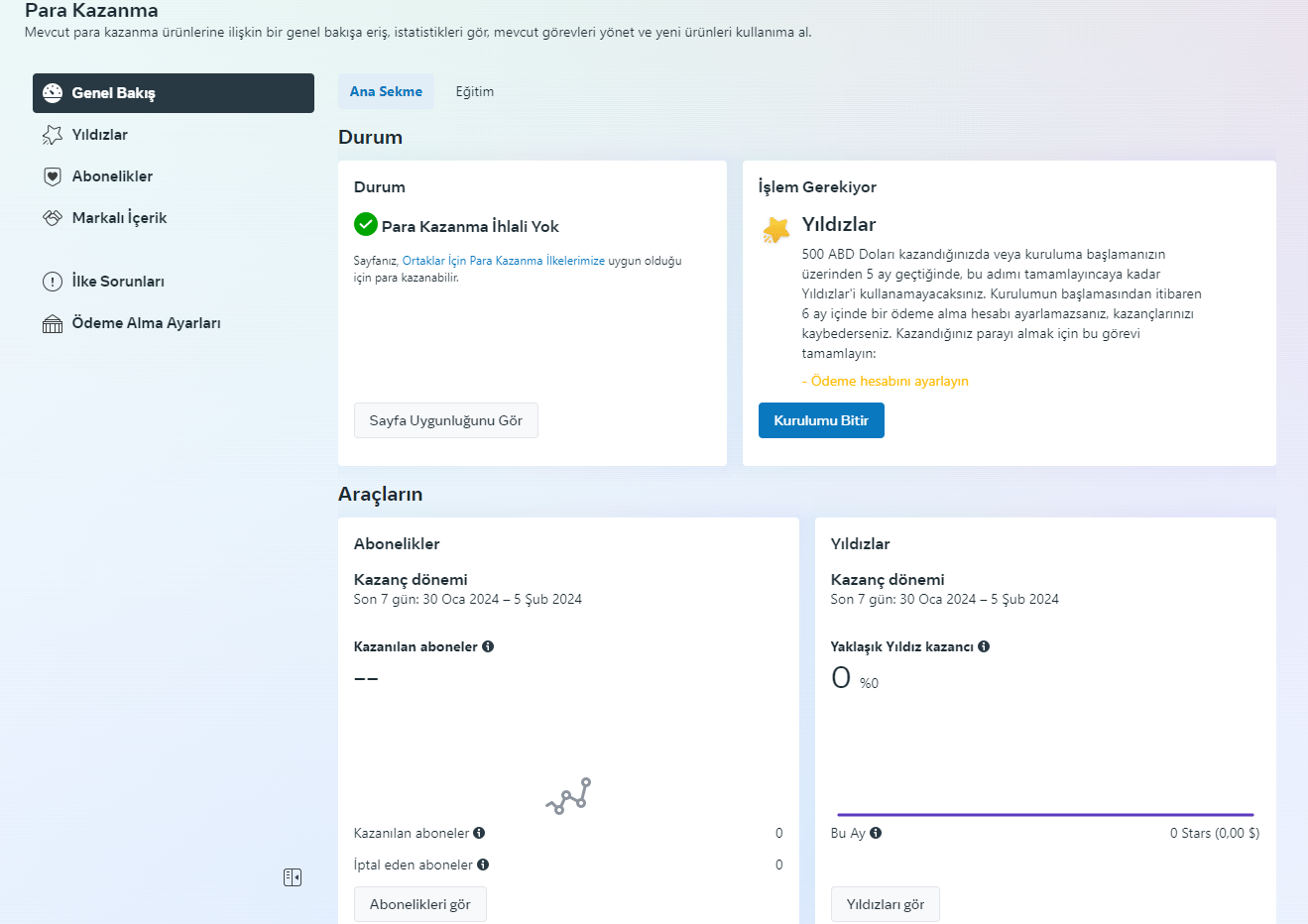Click Yıldızları gör button
Screen dimensions: 1308x924
[x=886, y=904]
